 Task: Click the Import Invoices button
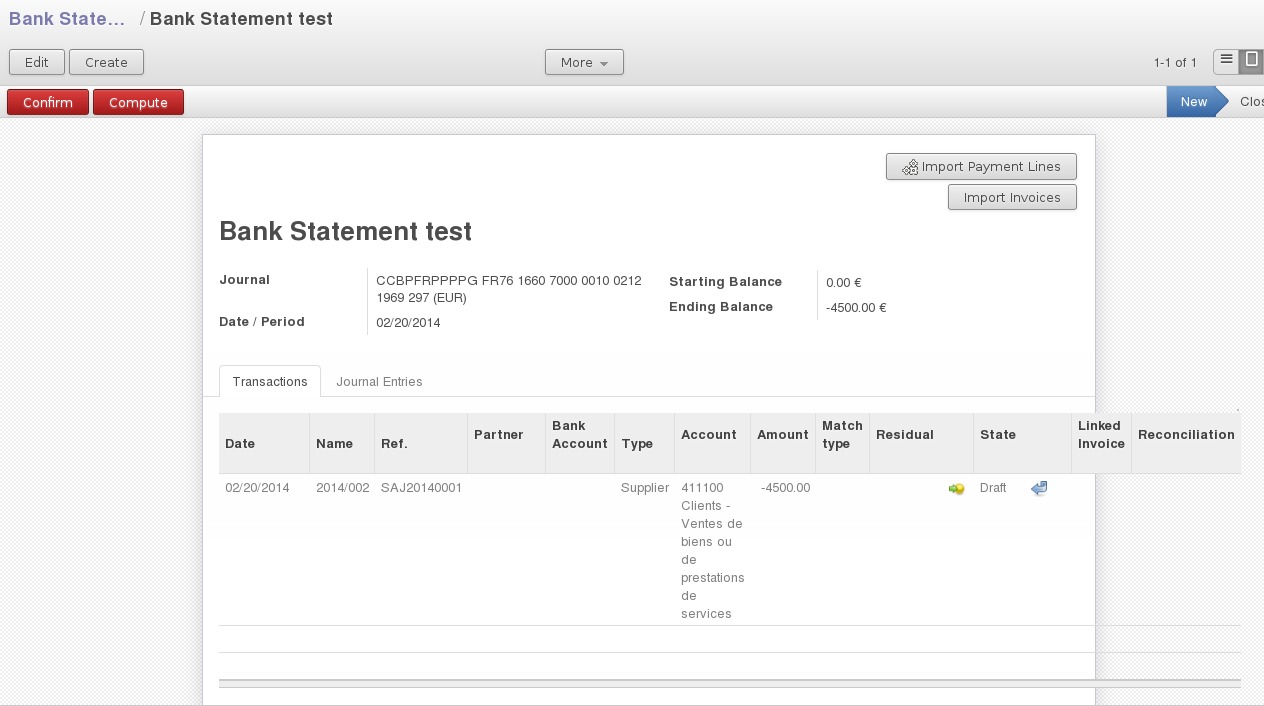(1012, 198)
